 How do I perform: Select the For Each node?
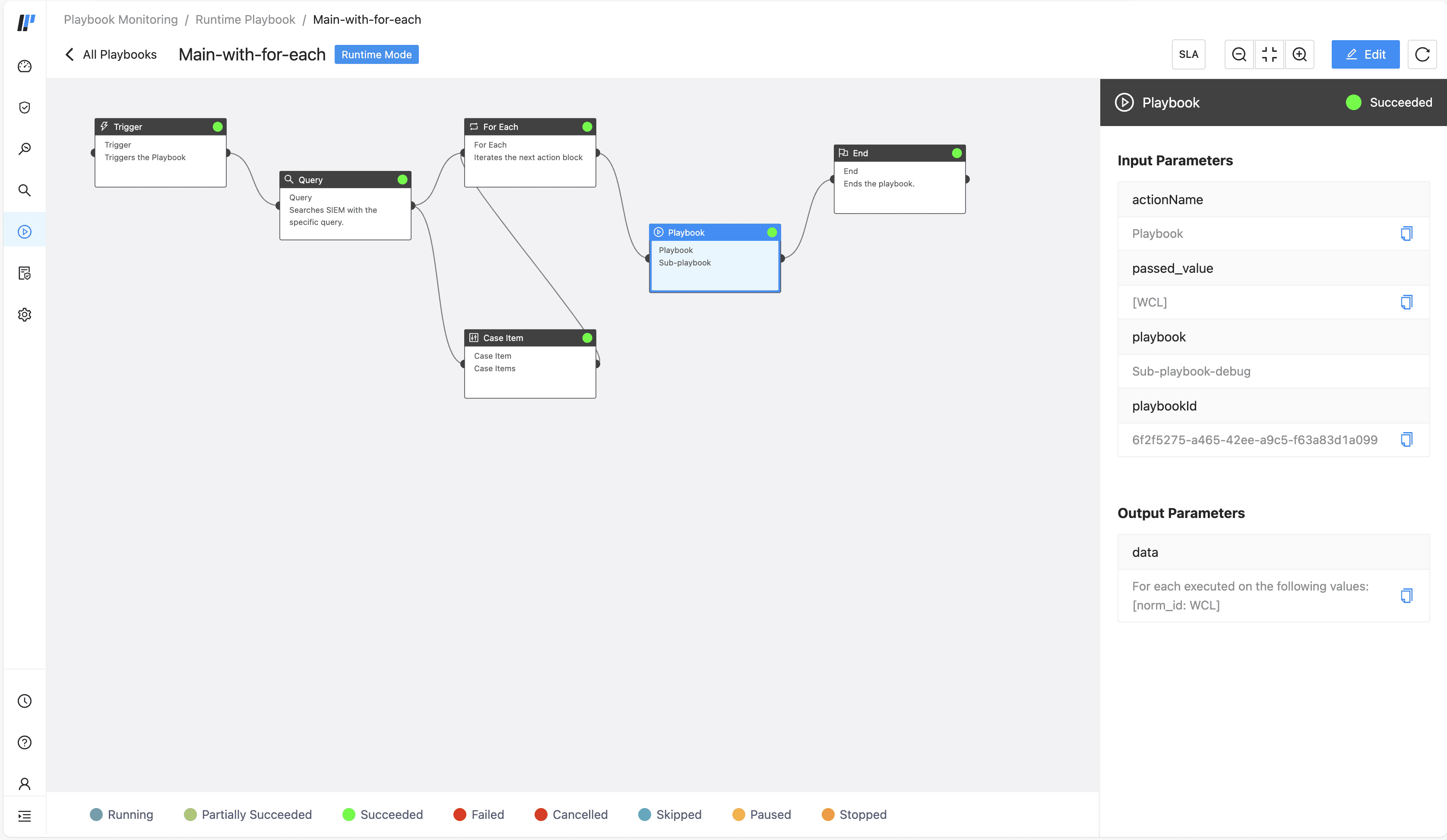pyautogui.click(x=529, y=153)
